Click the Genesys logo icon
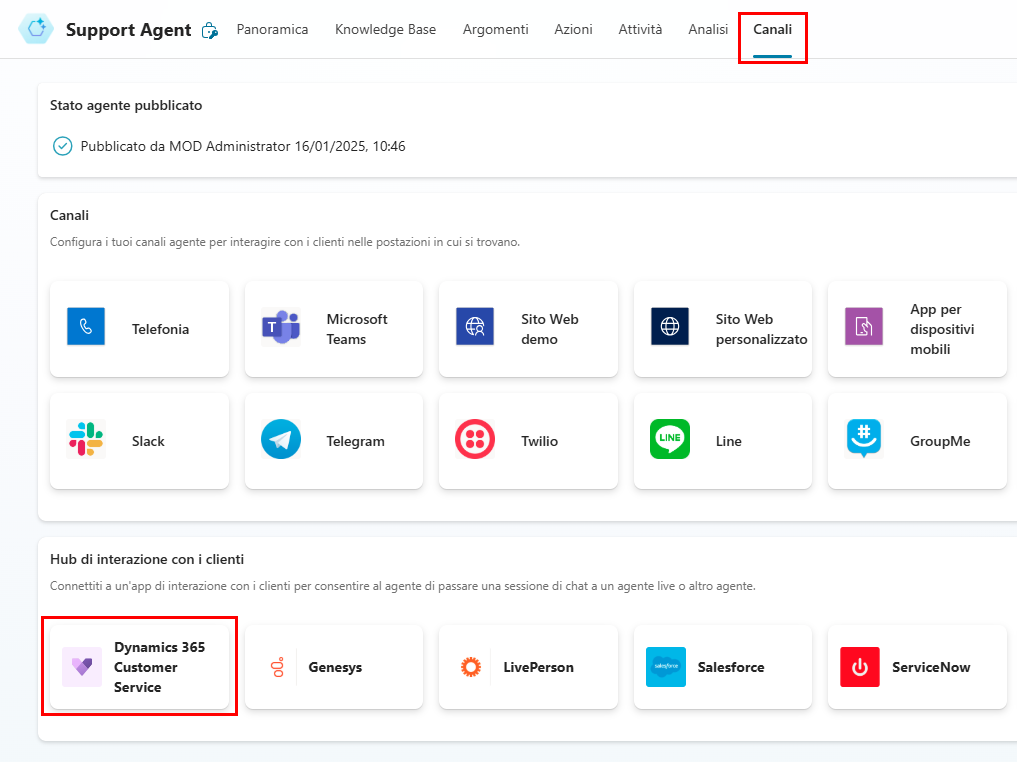The width and height of the screenshot is (1017, 762). [x=278, y=667]
